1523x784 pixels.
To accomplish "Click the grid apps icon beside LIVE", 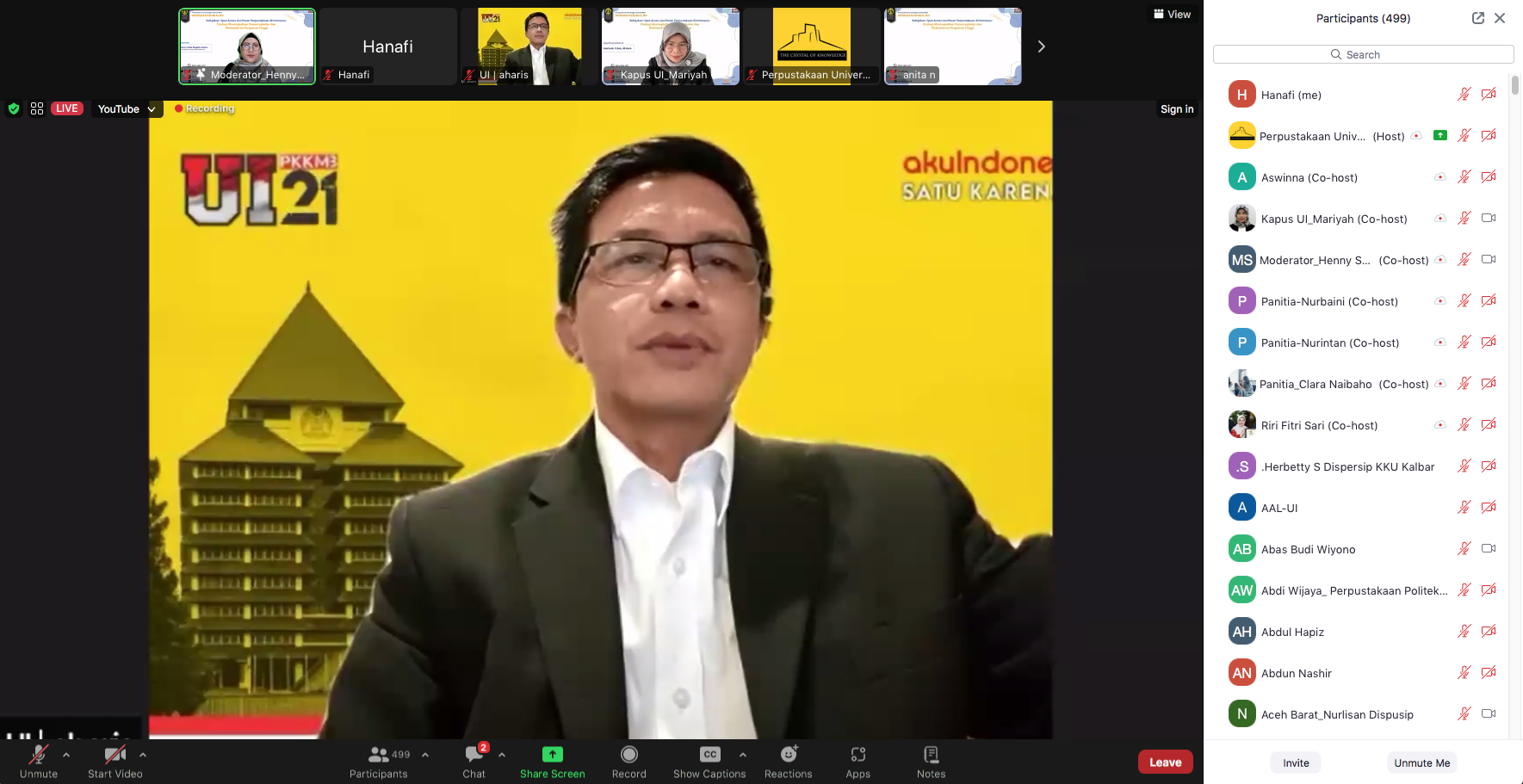I will 37,108.
